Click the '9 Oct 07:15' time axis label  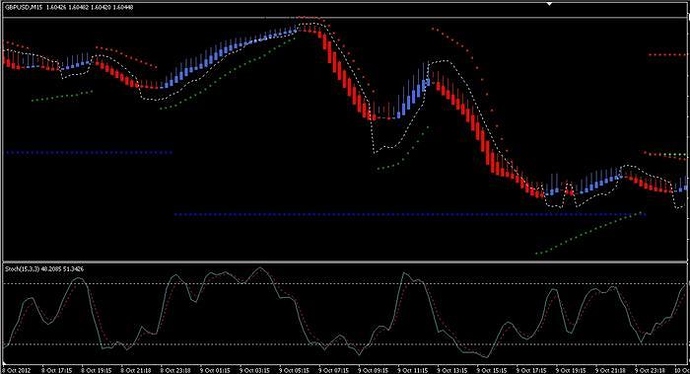(334, 370)
